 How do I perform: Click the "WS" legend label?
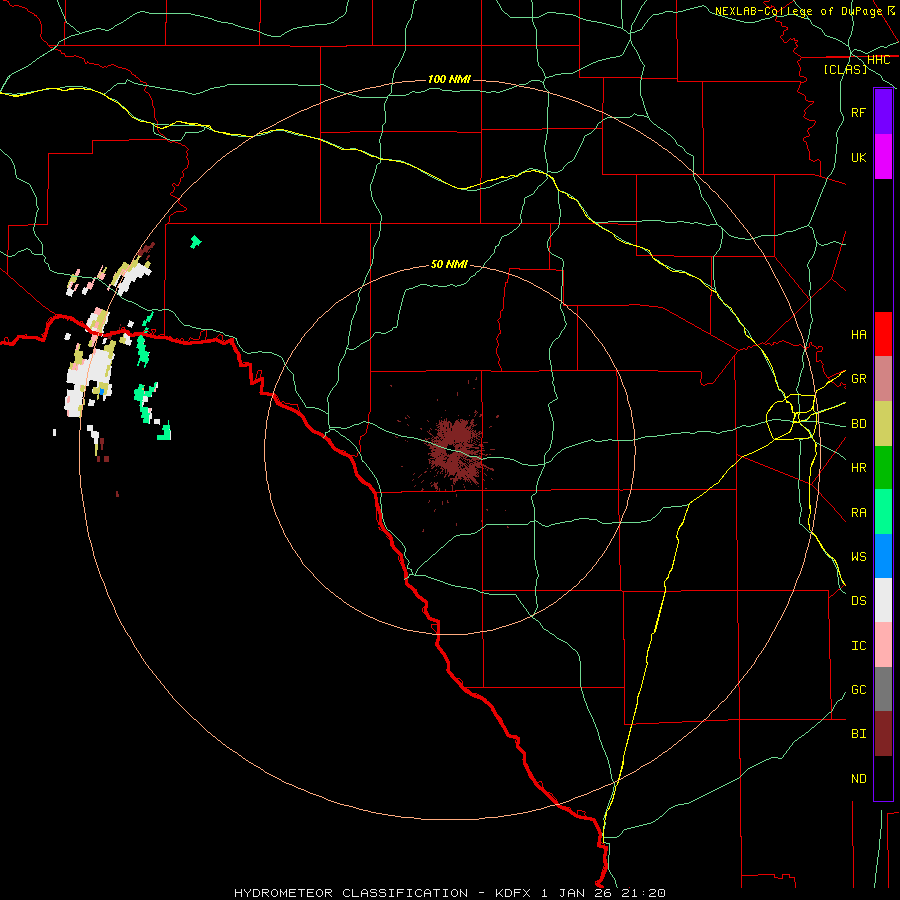(859, 556)
